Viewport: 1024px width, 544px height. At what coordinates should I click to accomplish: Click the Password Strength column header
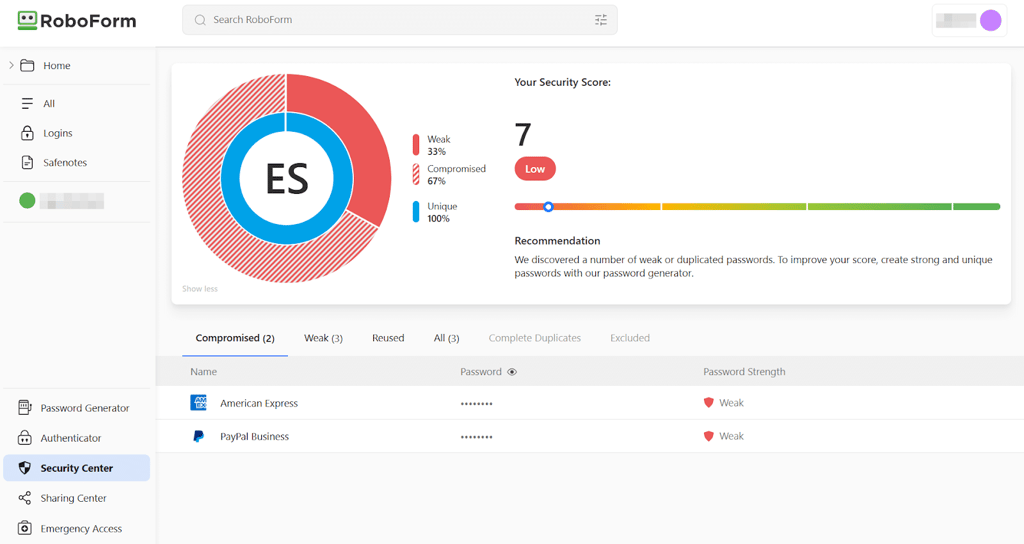pyautogui.click(x=744, y=372)
